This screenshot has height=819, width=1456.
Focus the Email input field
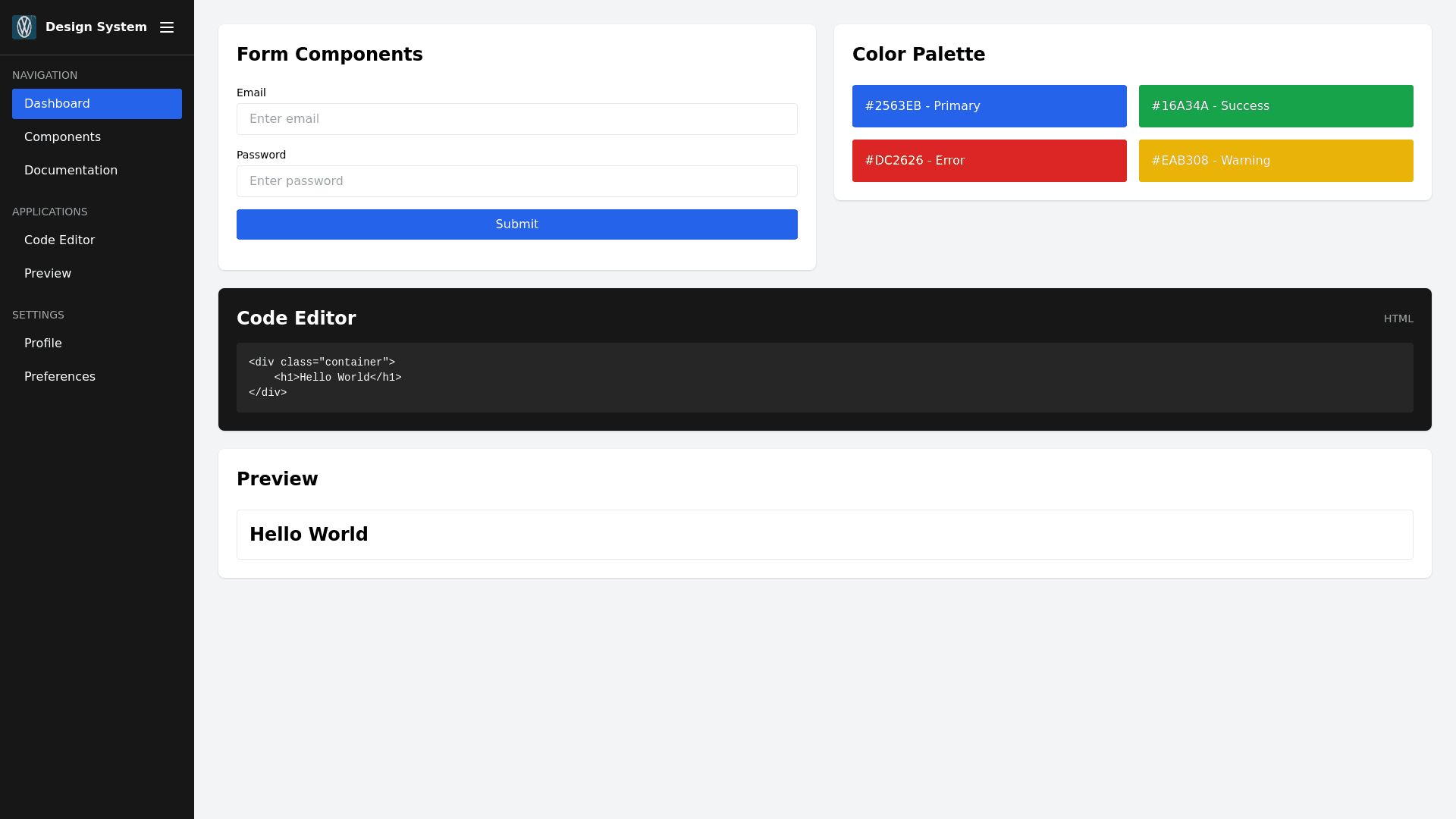[x=517, y=119]
